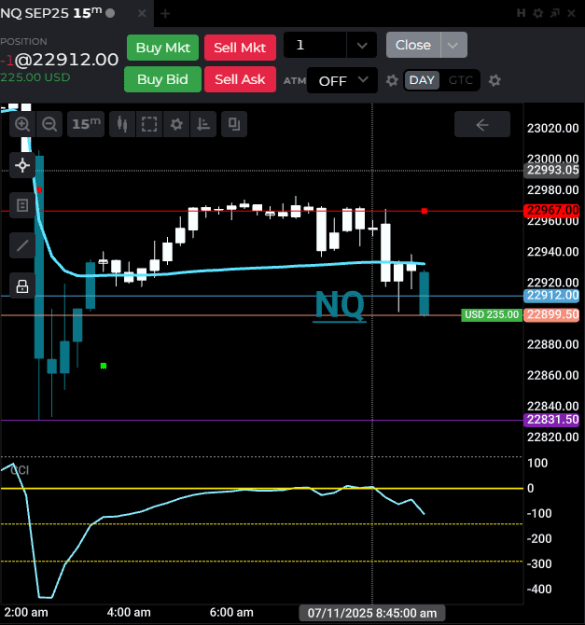
Task: Click the red marker on the 22967 line
Action: [x=424, y=211]
